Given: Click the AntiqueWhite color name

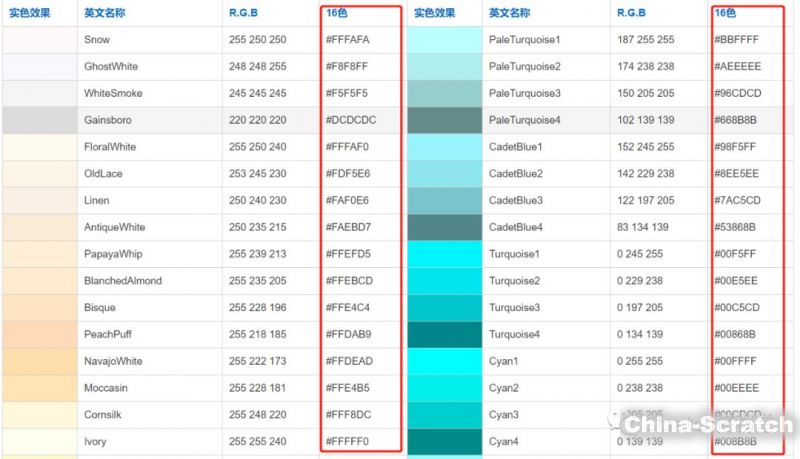Looking at the screenshot, I should click(x=114, y=227).
